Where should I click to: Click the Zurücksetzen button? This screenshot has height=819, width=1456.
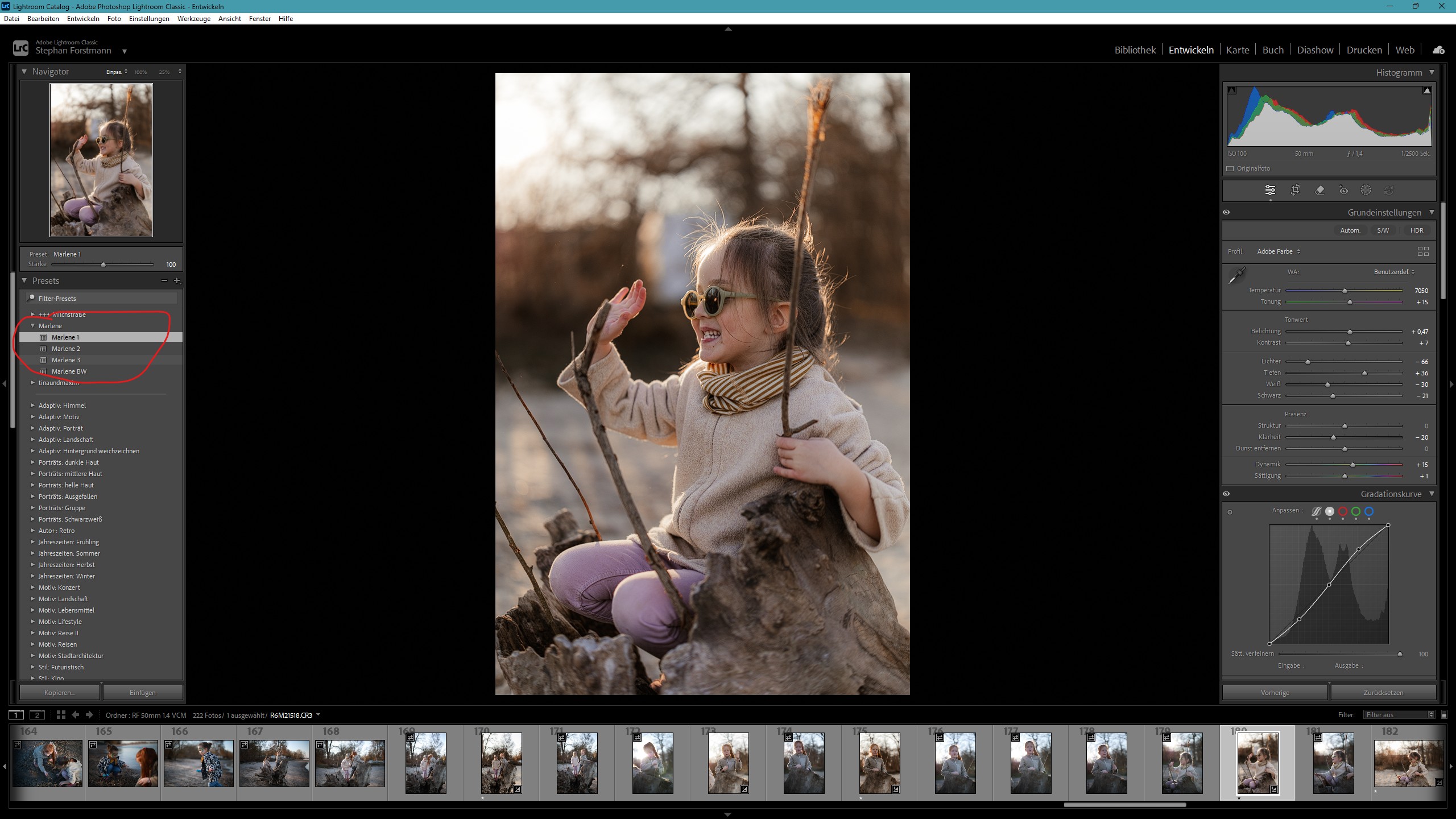tap(1383, 693)
